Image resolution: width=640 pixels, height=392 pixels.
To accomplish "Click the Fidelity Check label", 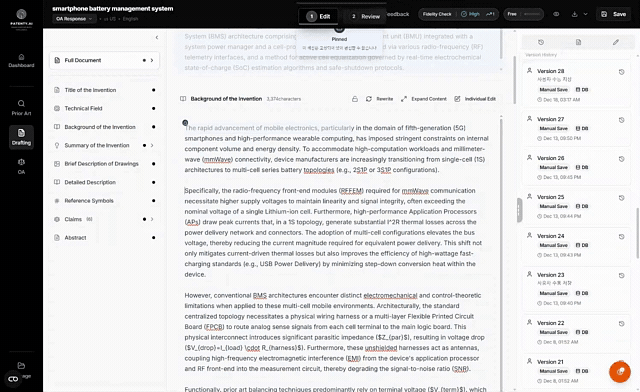I will tap(437, 14).
